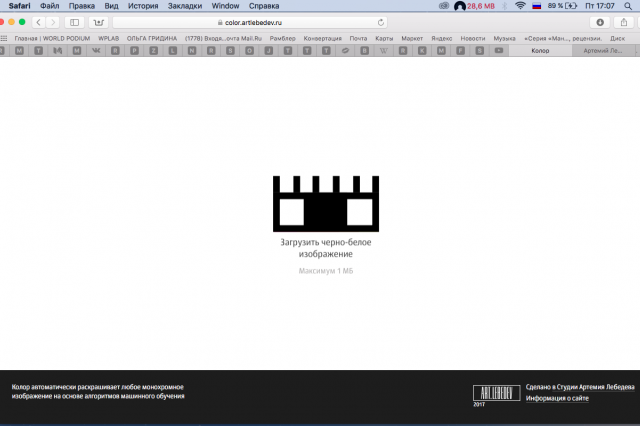Switch to the Колор tab
The image size is (640, 426).
click(540, 51)
